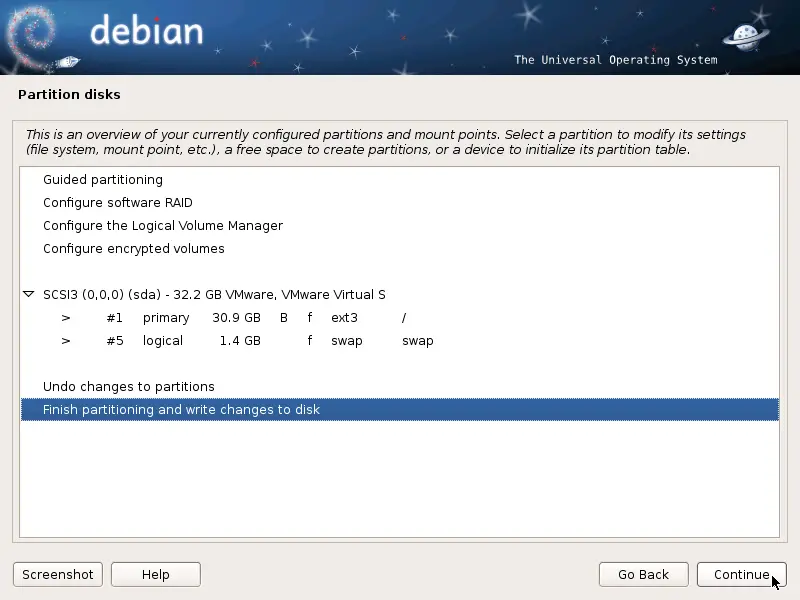Click the format flag f on partition #5
Viewport: 800px width, 600px height.
coord(310,340)
